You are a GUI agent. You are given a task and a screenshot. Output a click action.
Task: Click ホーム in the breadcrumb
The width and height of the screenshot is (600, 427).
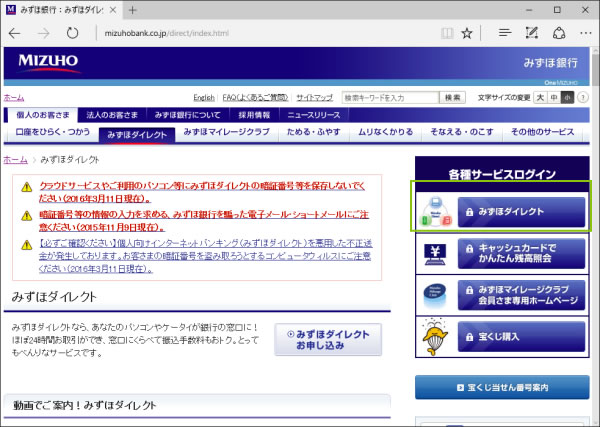coord(15,160)
